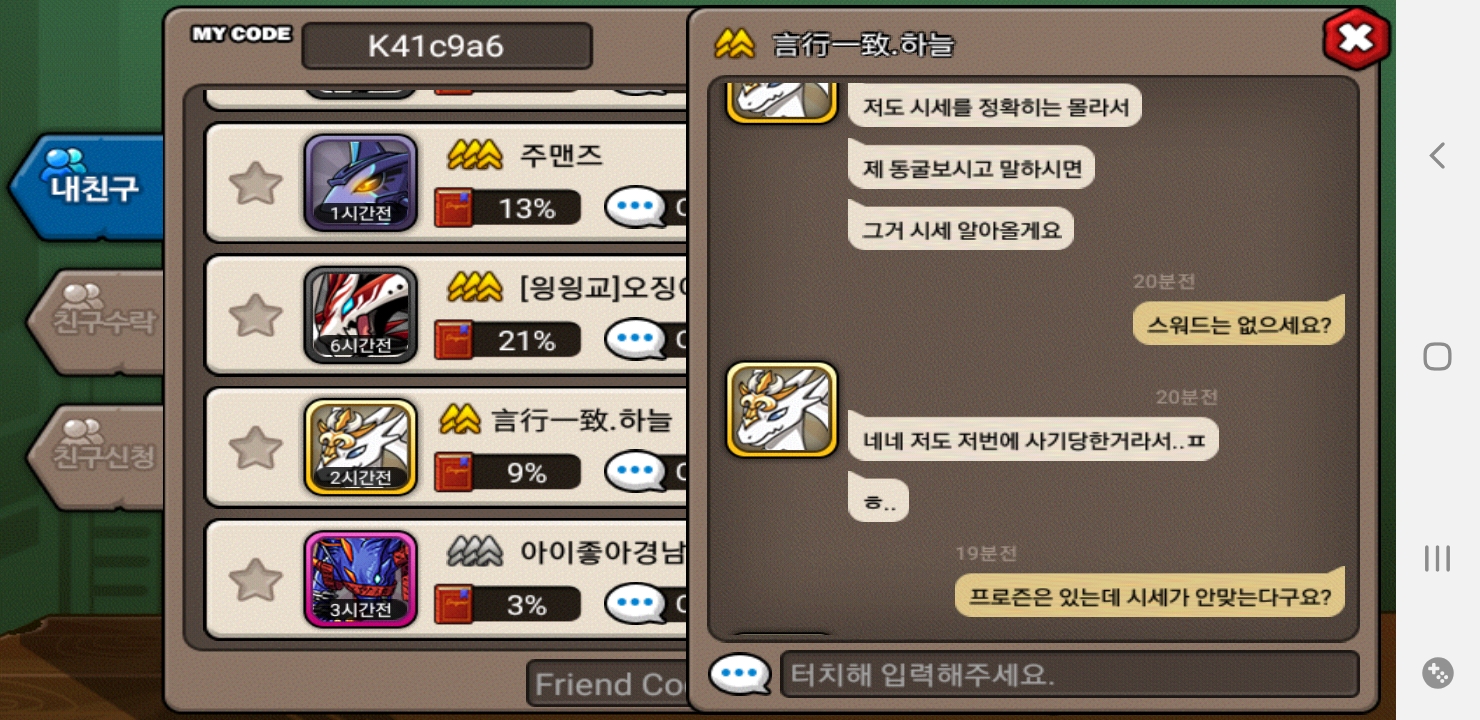Tap 아이좋아경남 blue dragon avatar
The image size is (1480, 720).
(x=361, y=579)
